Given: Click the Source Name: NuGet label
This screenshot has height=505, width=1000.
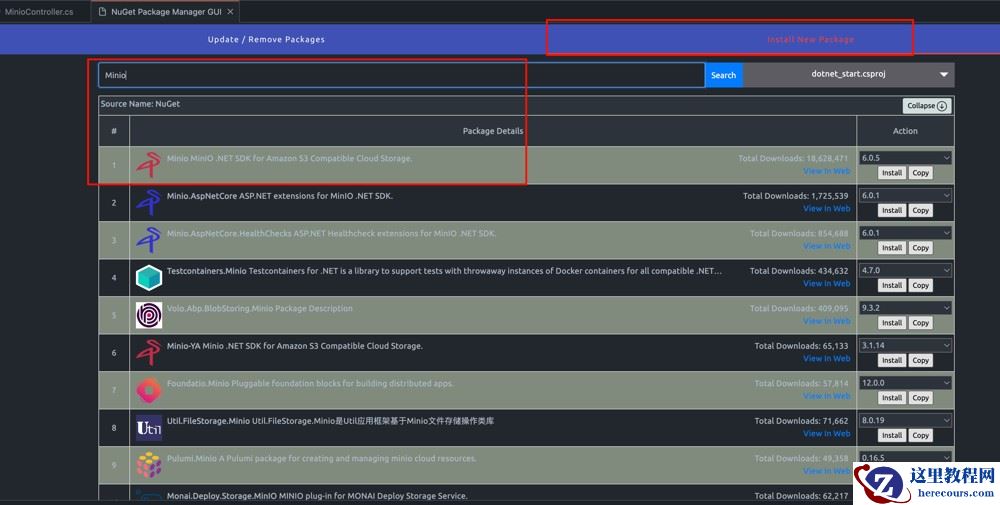Looking at the screenshot, I should pyautogui.click(x=140, y=104).
